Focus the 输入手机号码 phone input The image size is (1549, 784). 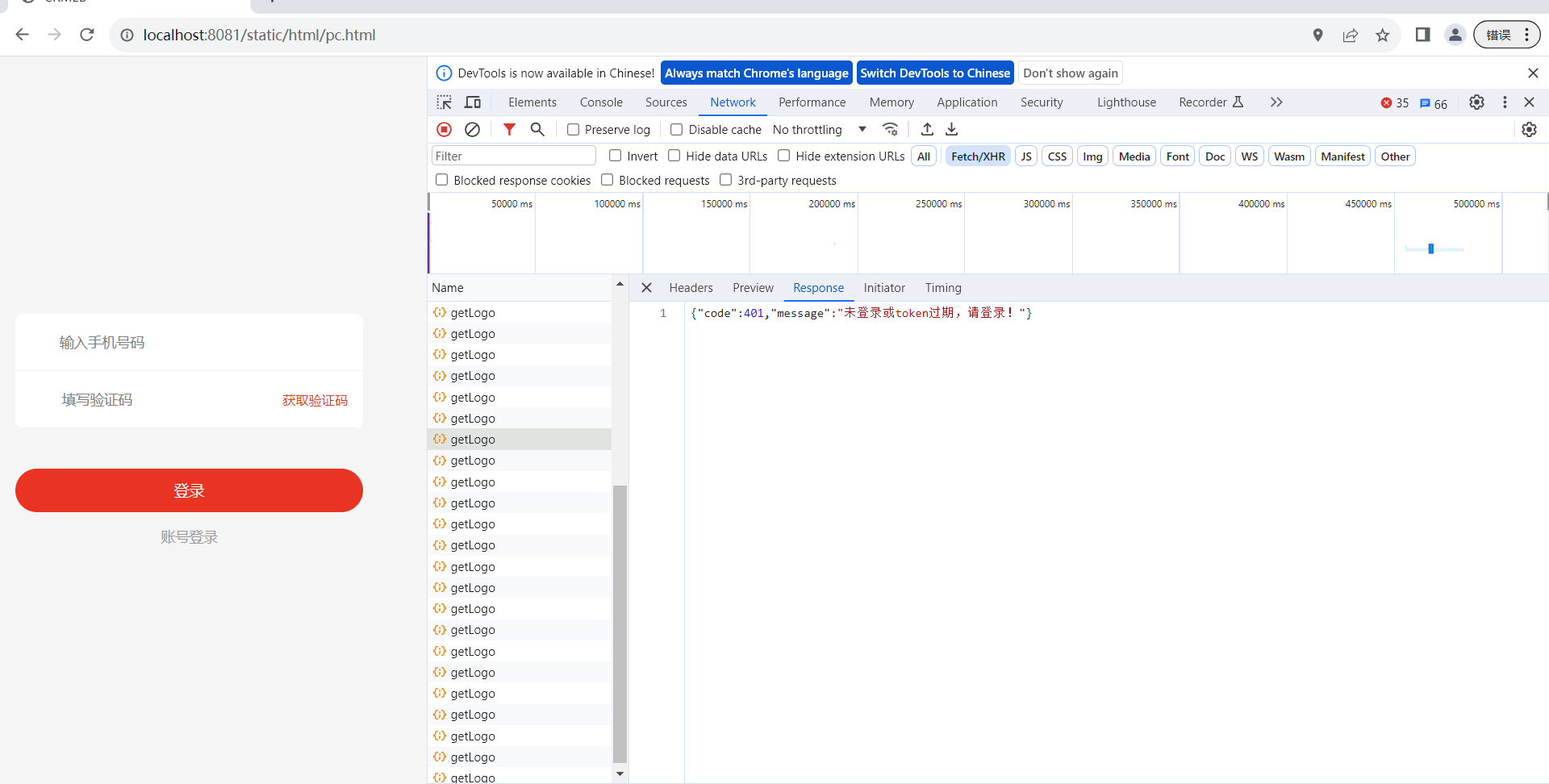pyautogui.click(x=189, y=343)
